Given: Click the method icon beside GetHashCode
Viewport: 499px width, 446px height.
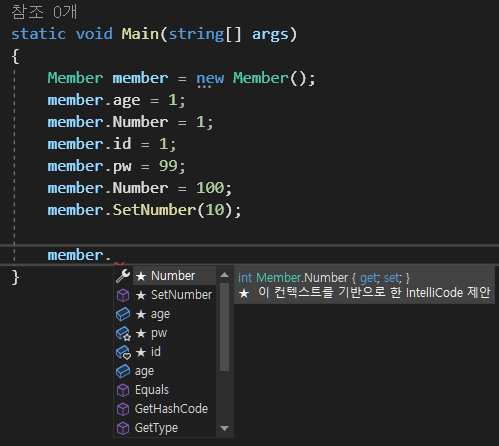Looking at the screenshot, I should pos(123,409).
